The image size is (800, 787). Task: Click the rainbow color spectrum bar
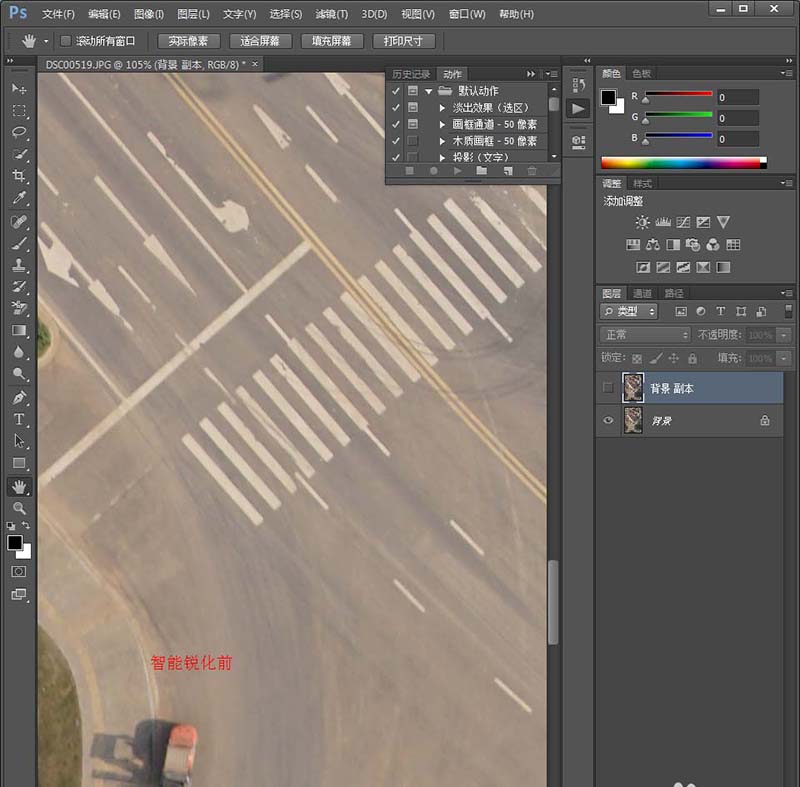pyautogui.click(x=682, y=162)
